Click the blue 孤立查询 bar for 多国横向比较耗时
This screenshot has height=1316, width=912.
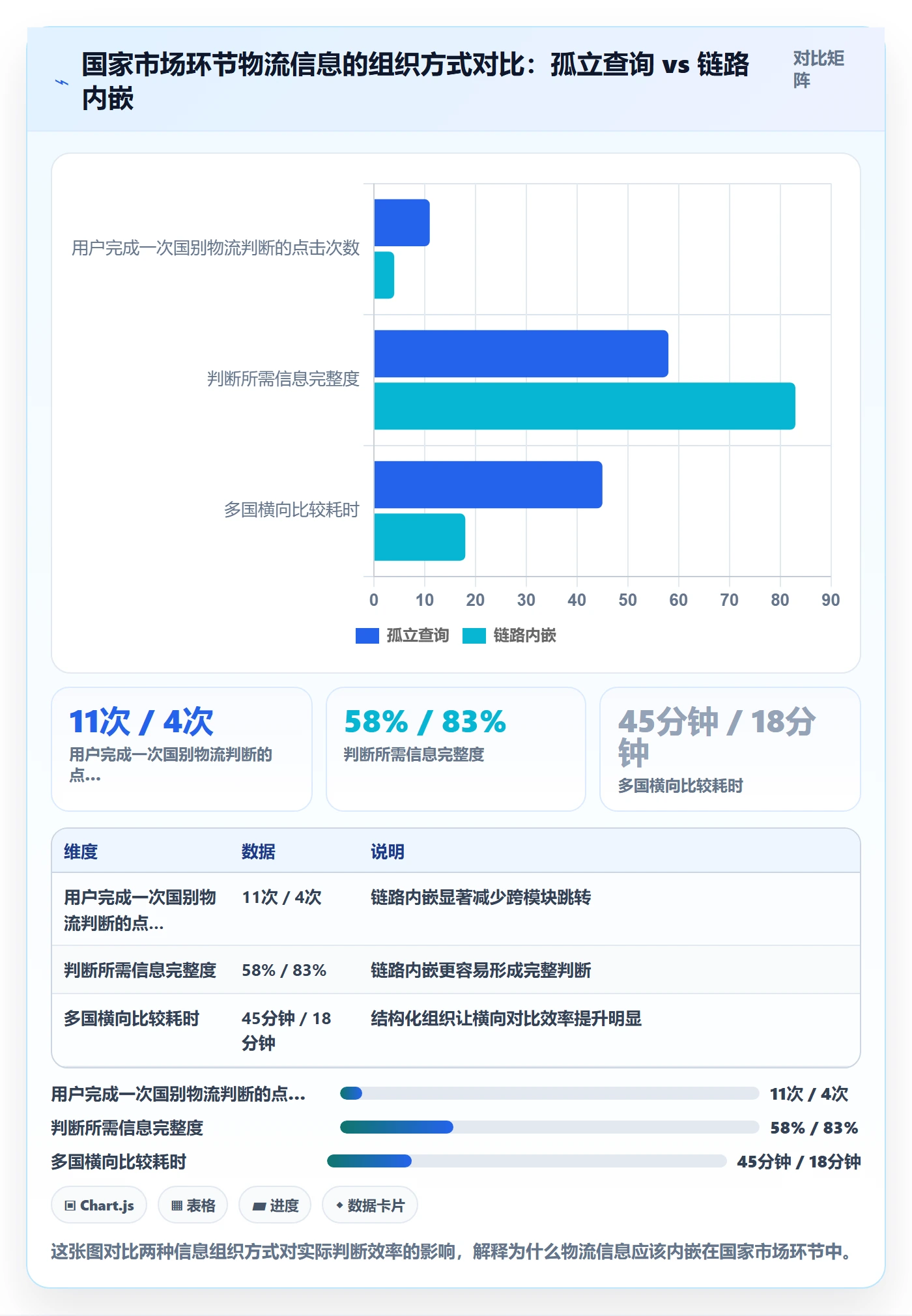point(489,485)
